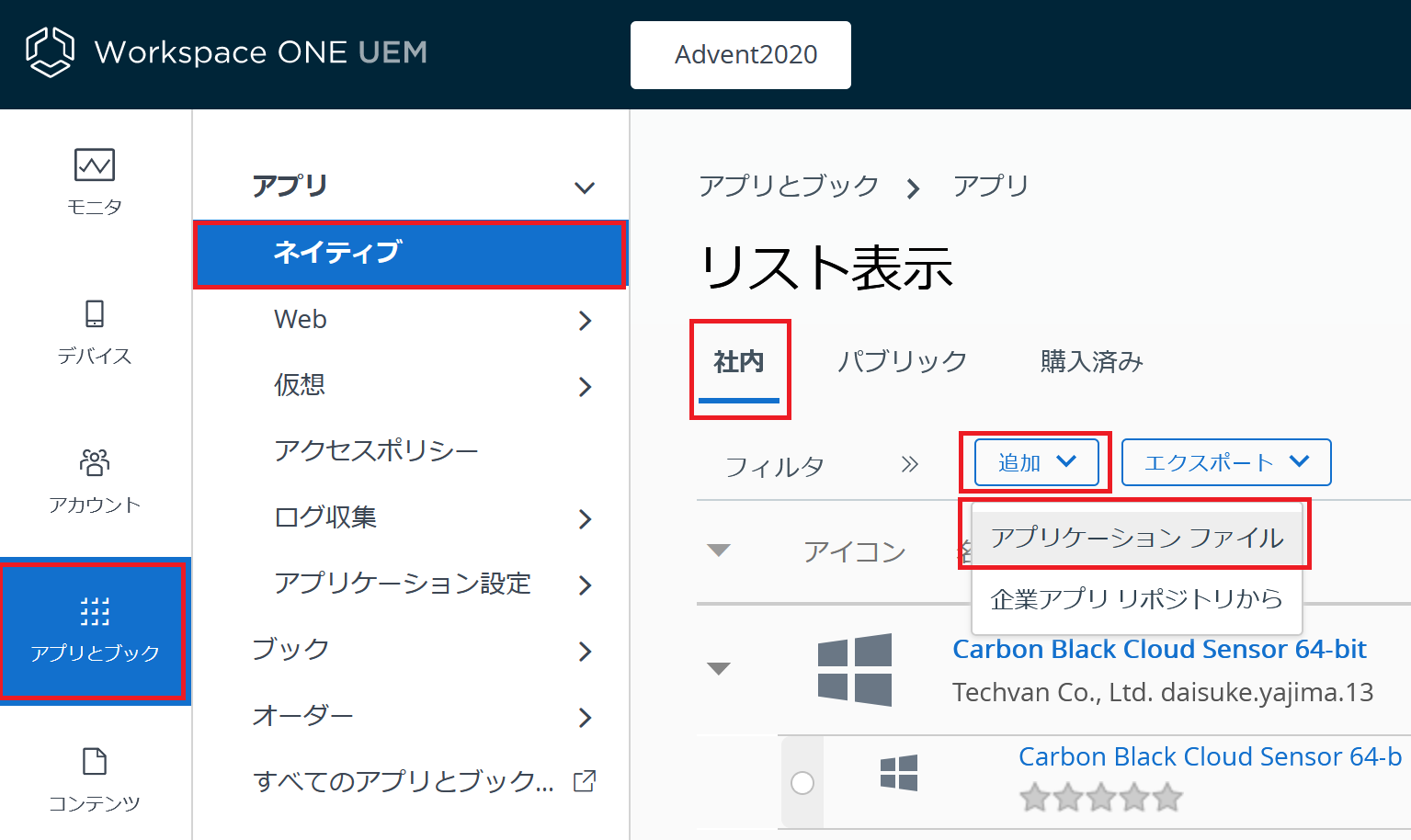Switch to the パブリック (Public) tab
This screenshot has width=1411, height=840.
coord(902,361)
